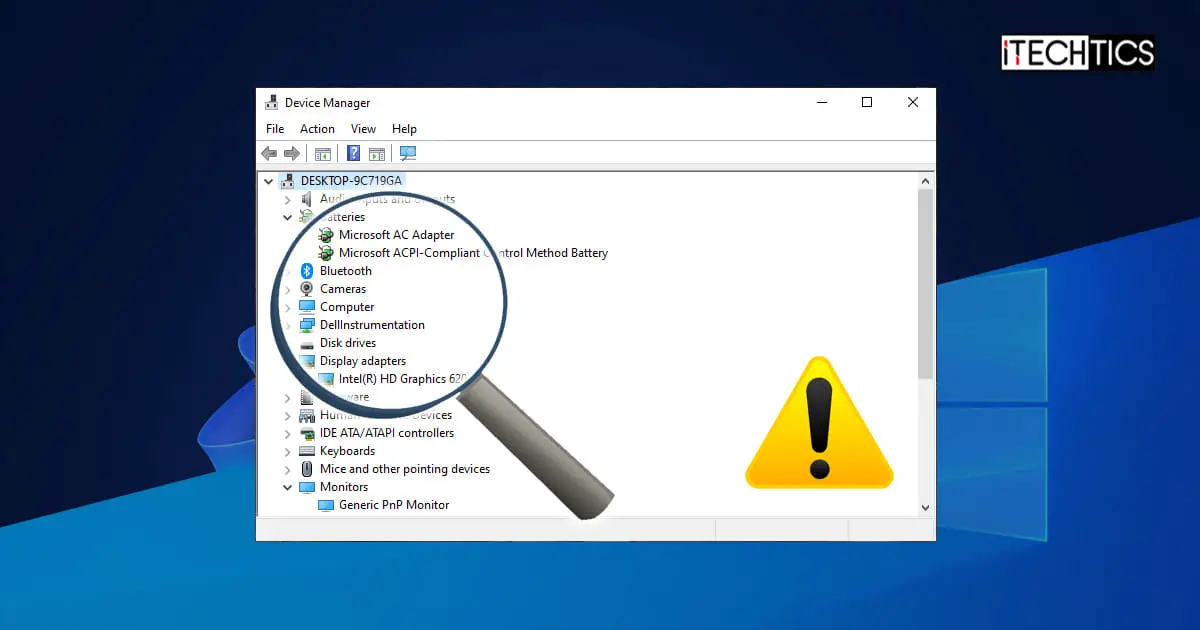Screen dimensions: 1200x630
Task: Minimize the Device Manager window
Action: click(x=821, y=102)
